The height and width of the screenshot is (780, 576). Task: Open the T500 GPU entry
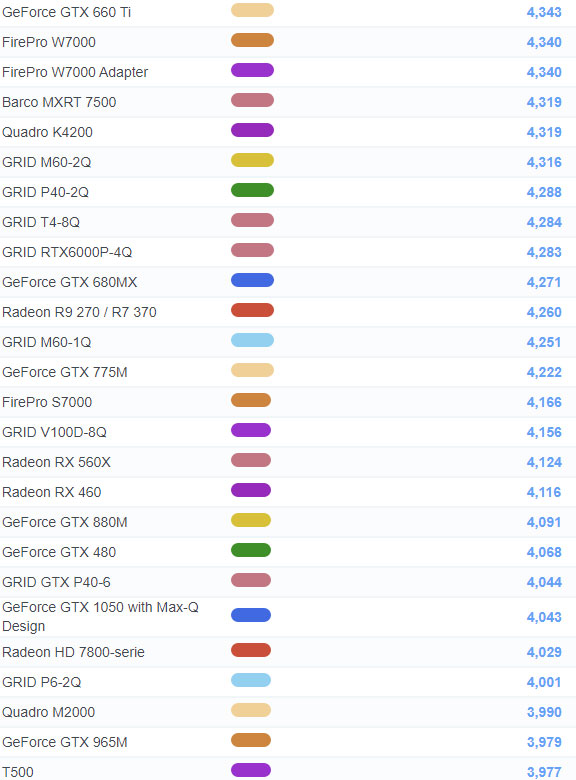(17, 772)
